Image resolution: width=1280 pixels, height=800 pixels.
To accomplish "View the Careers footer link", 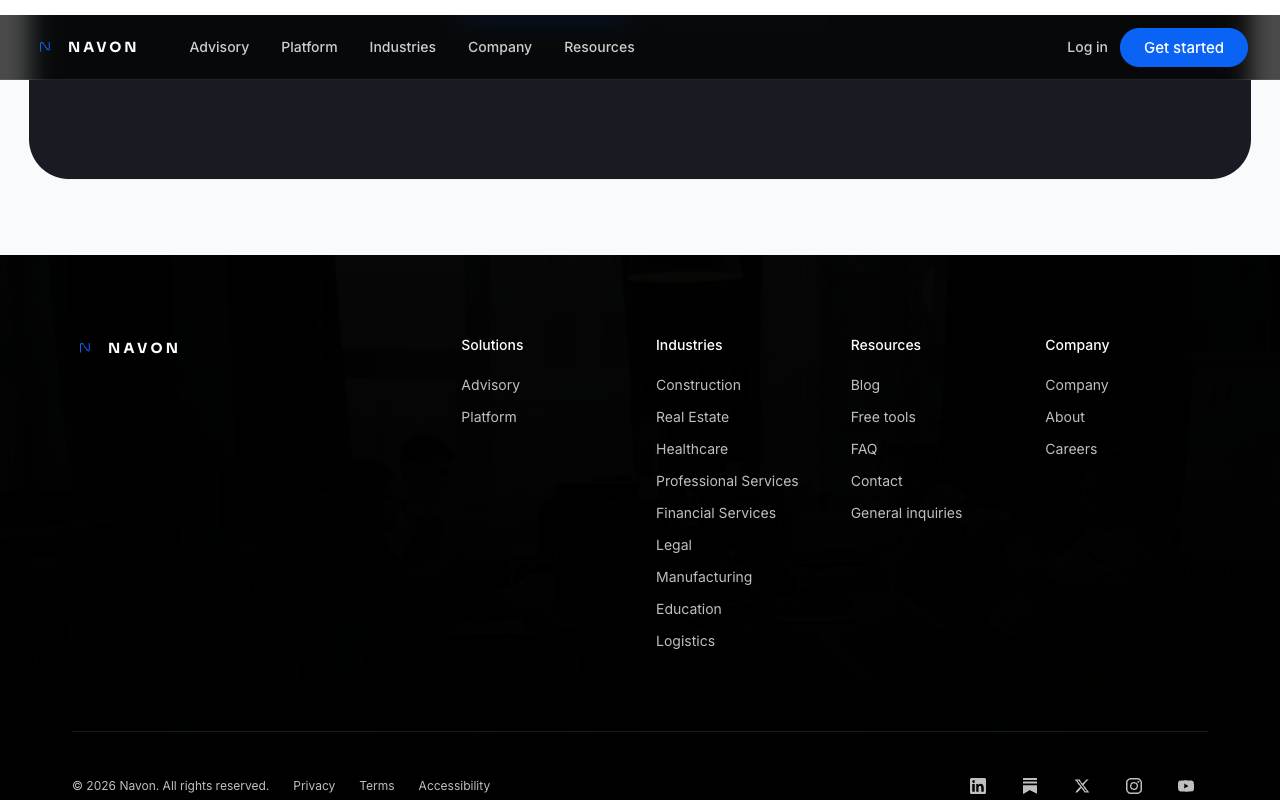I will [x=1071, y=449].
